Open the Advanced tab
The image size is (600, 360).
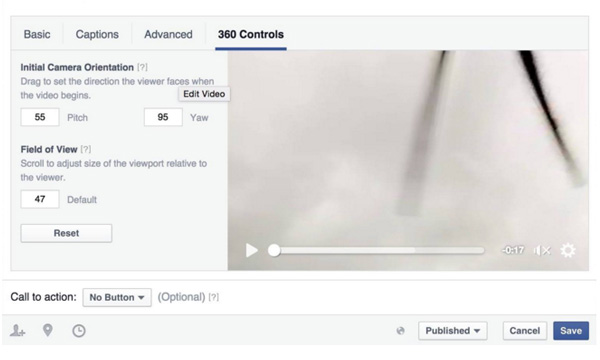point(168,34)
